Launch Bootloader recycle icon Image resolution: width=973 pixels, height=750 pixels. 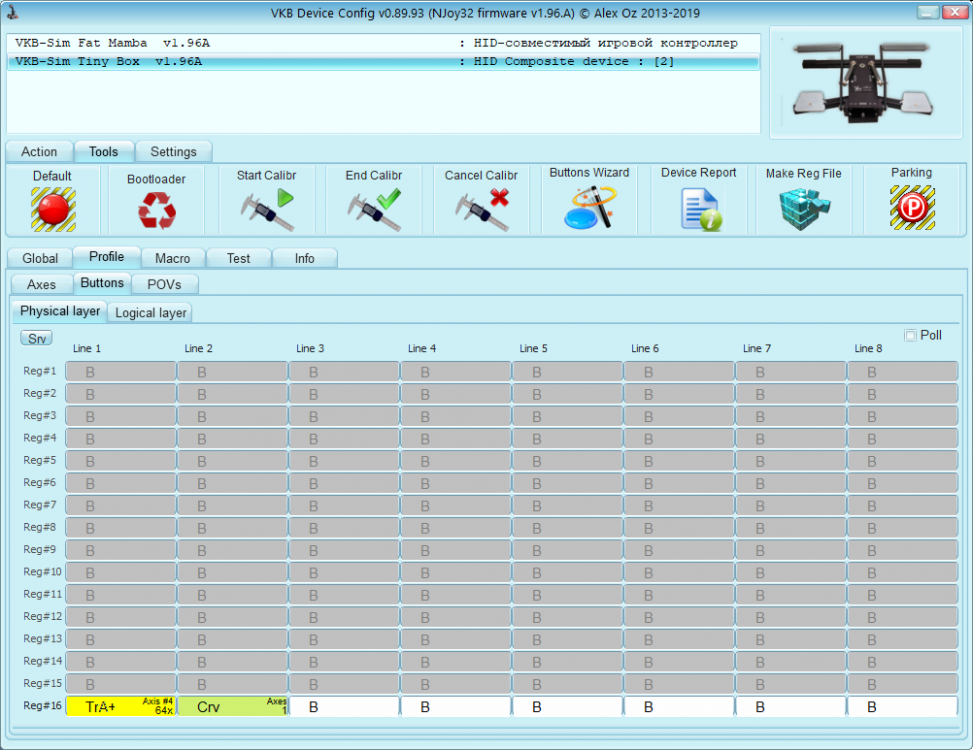tap(156, 210)
